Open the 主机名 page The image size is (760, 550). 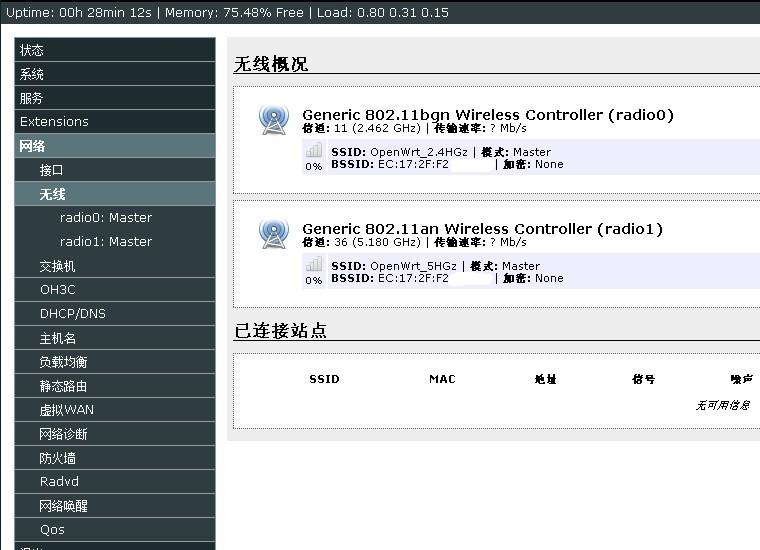coord(115,338)
